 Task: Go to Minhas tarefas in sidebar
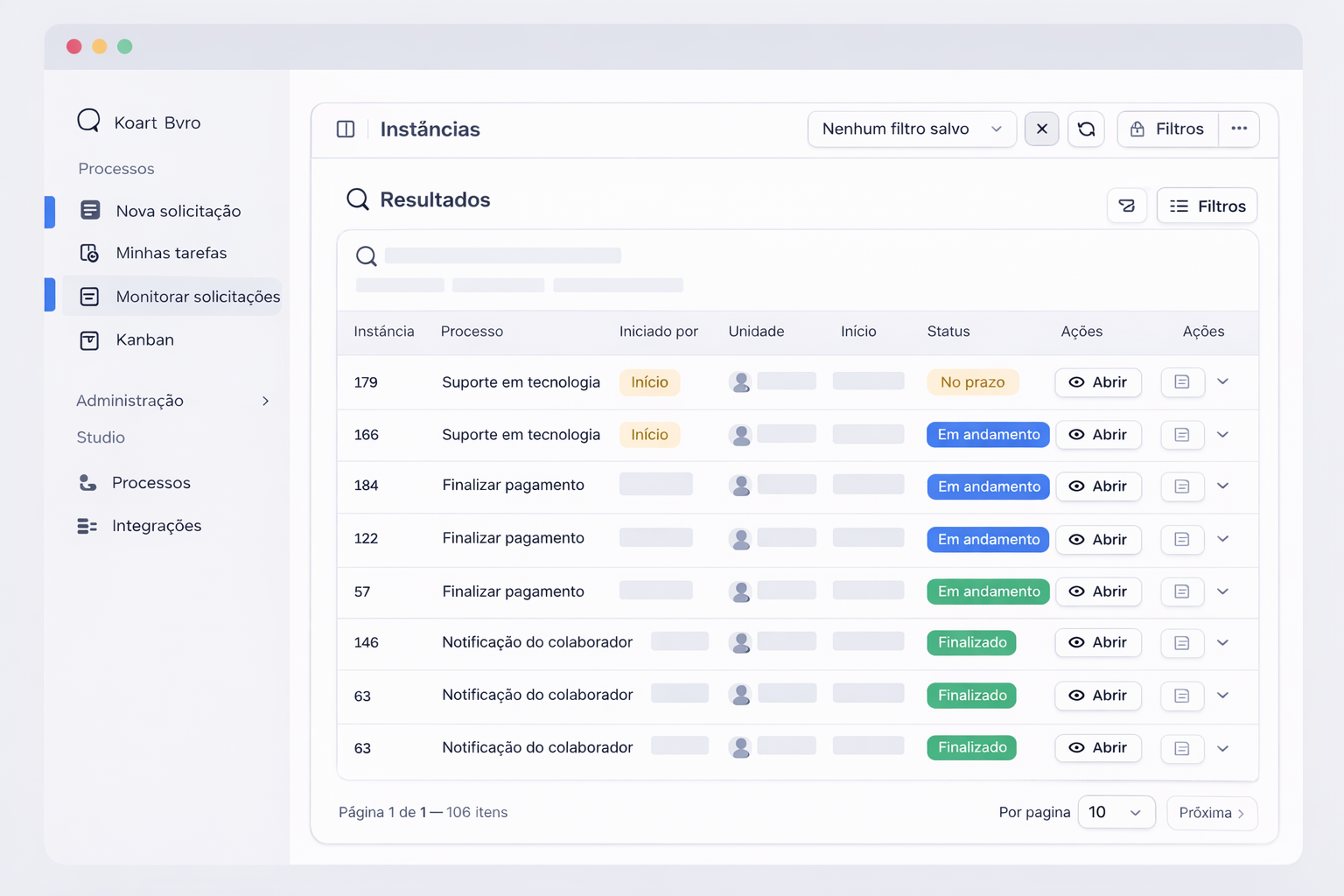point(171,253)
